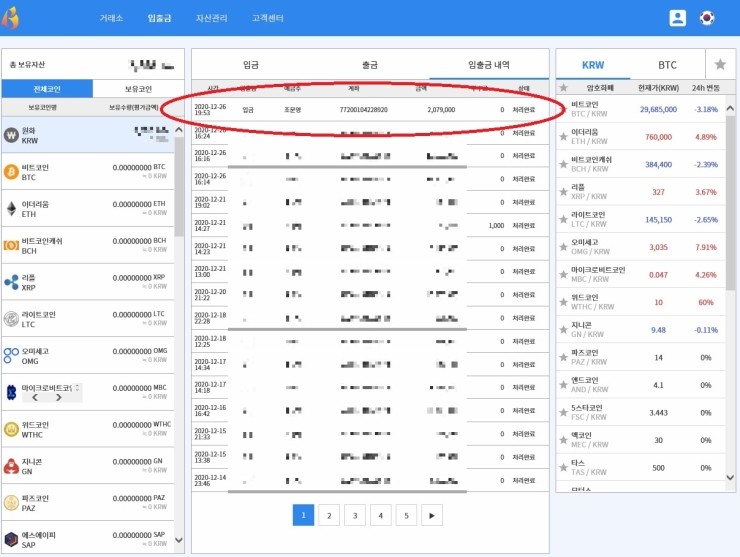Open the star favorites tab beside BTC
Image resolution: width=740 pixels, height=557 pixels.
(719, 64)
